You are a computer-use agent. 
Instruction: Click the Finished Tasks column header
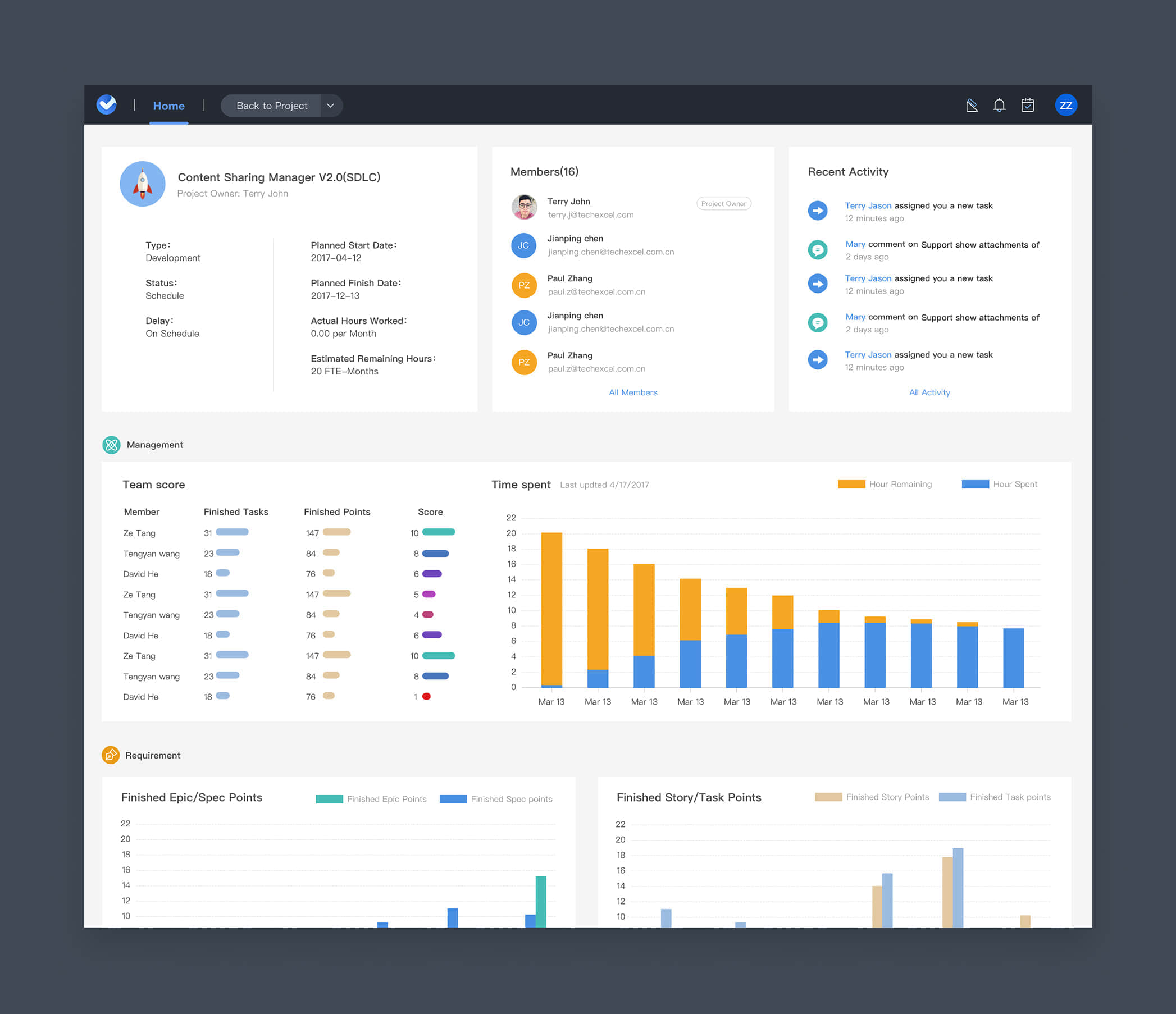[x=235, y=512]
